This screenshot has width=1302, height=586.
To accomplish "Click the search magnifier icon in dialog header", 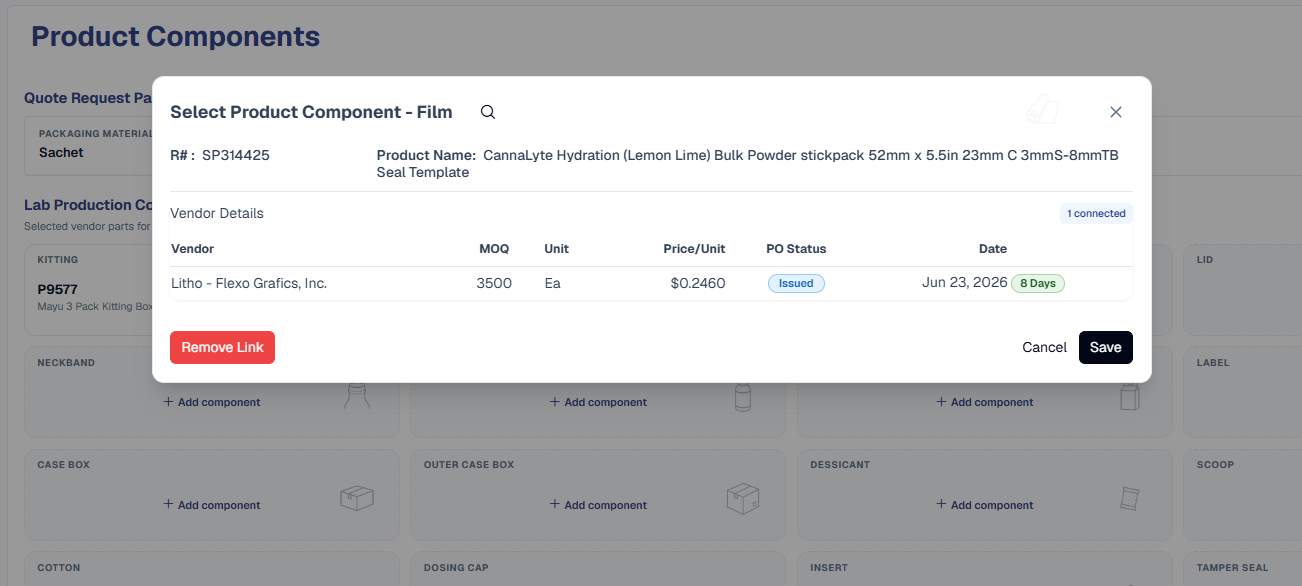I will coord(488,112).
